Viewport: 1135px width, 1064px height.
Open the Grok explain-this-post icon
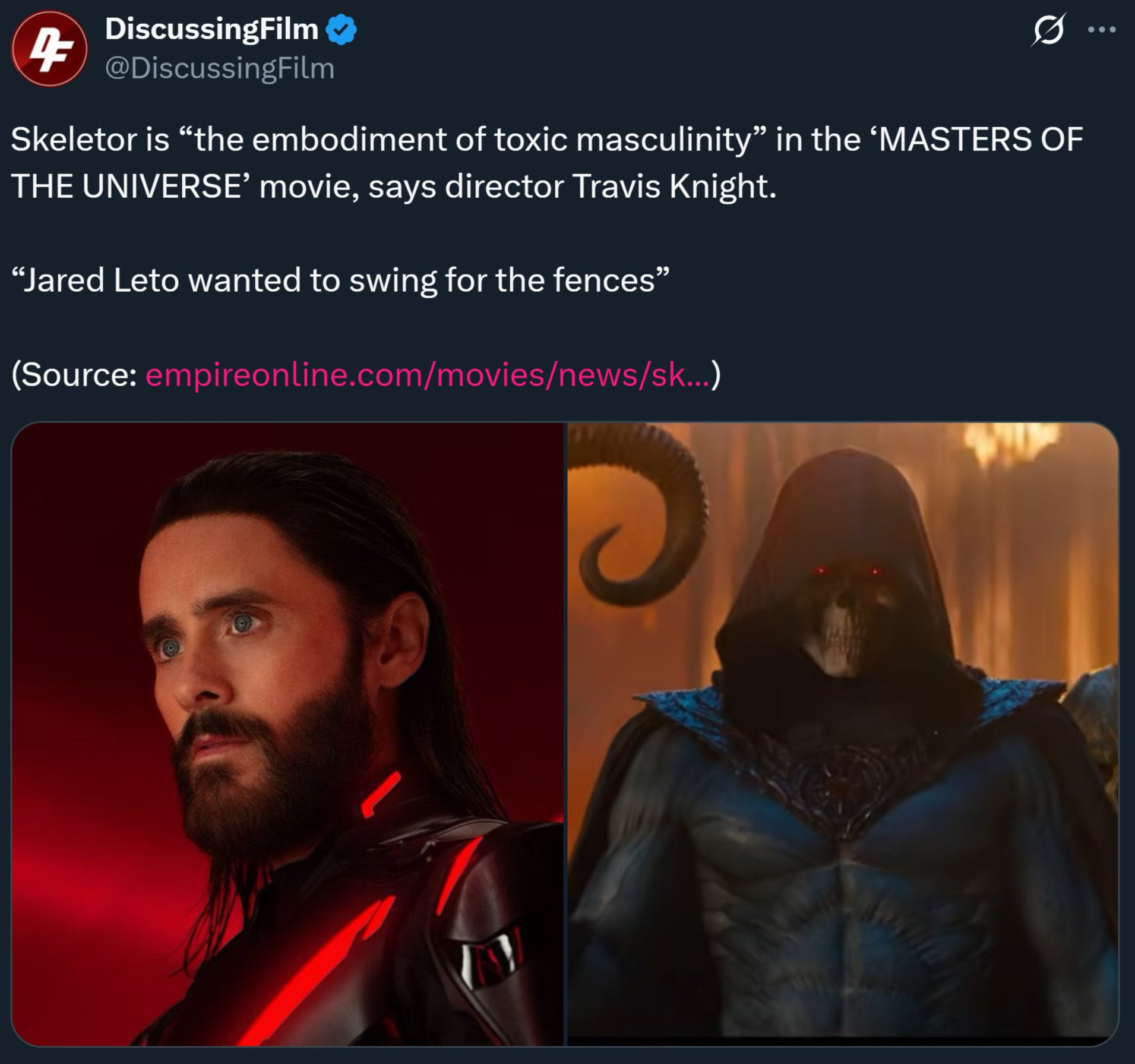coord(1049,29)
